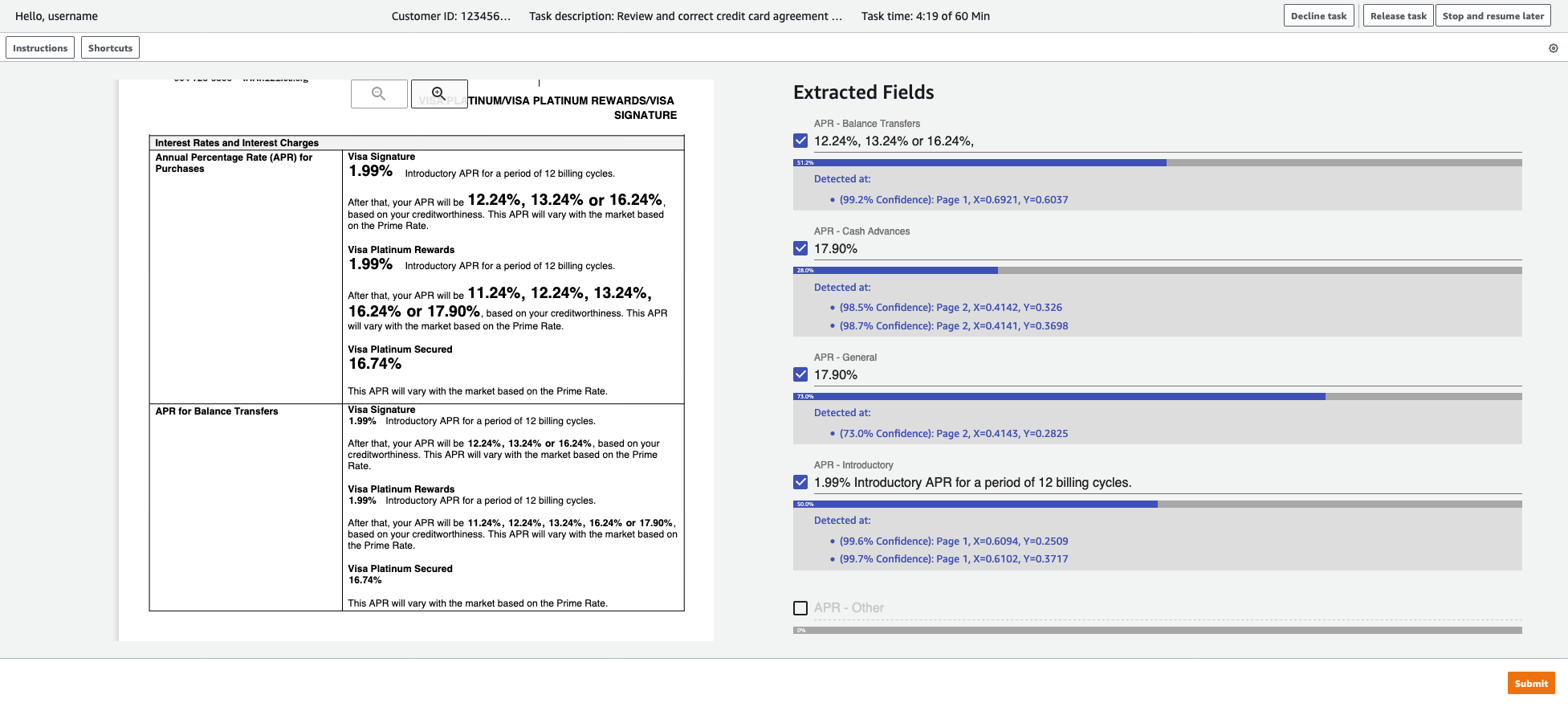Enable APR - Other checkbox
Image resolution: width=1568 pixels, height=707 pixels.
(800, 608)
